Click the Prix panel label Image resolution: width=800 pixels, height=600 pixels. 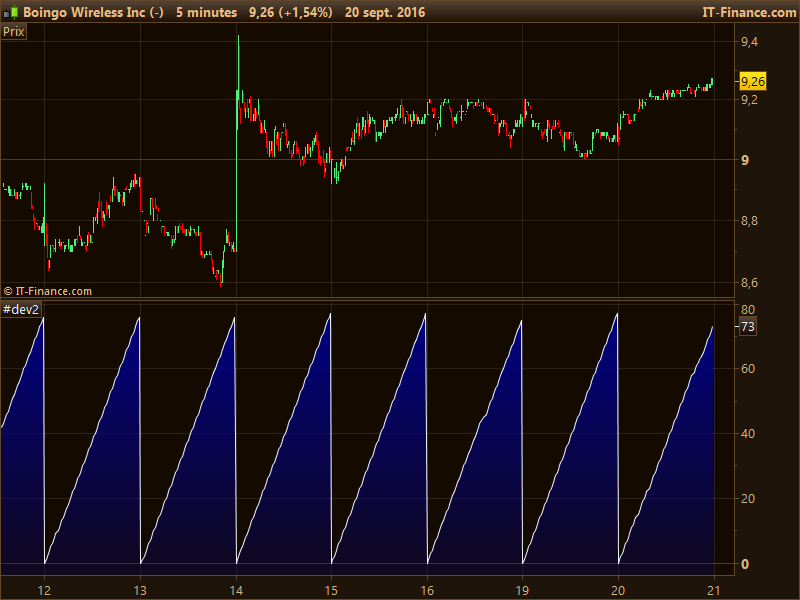[x=14, y=32]
